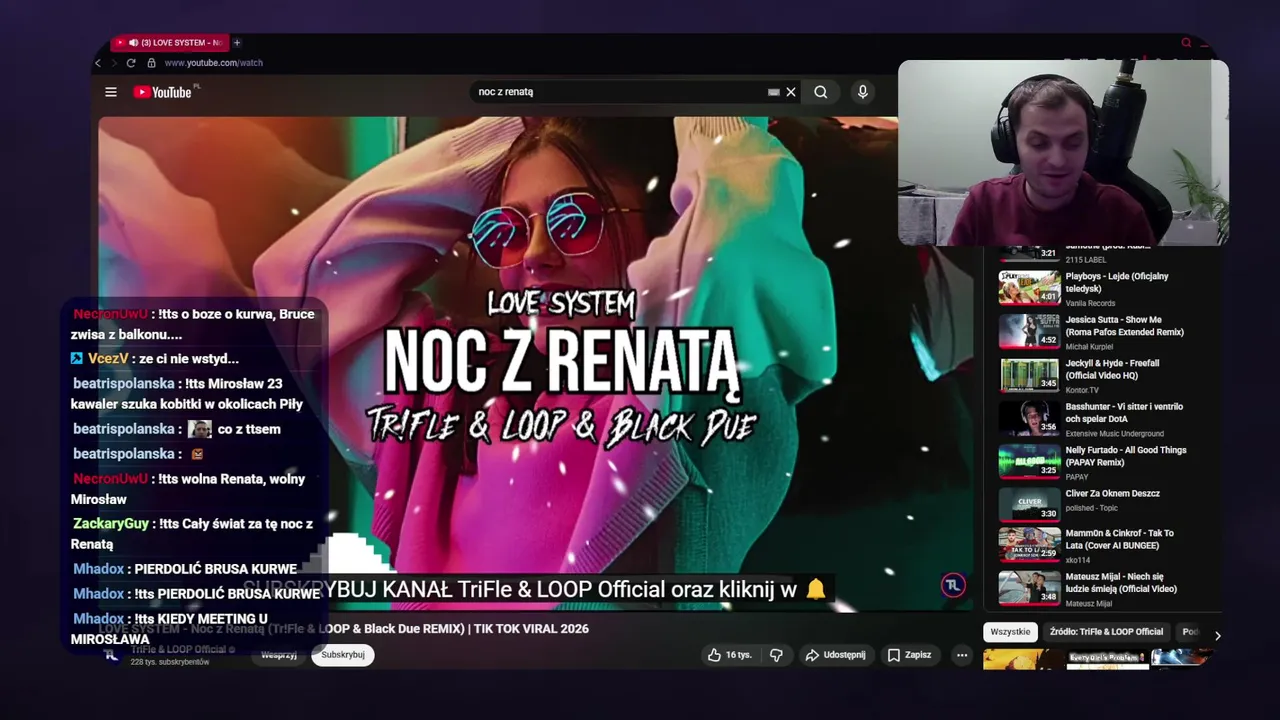Click the streamer webcam overlay

1063,152
